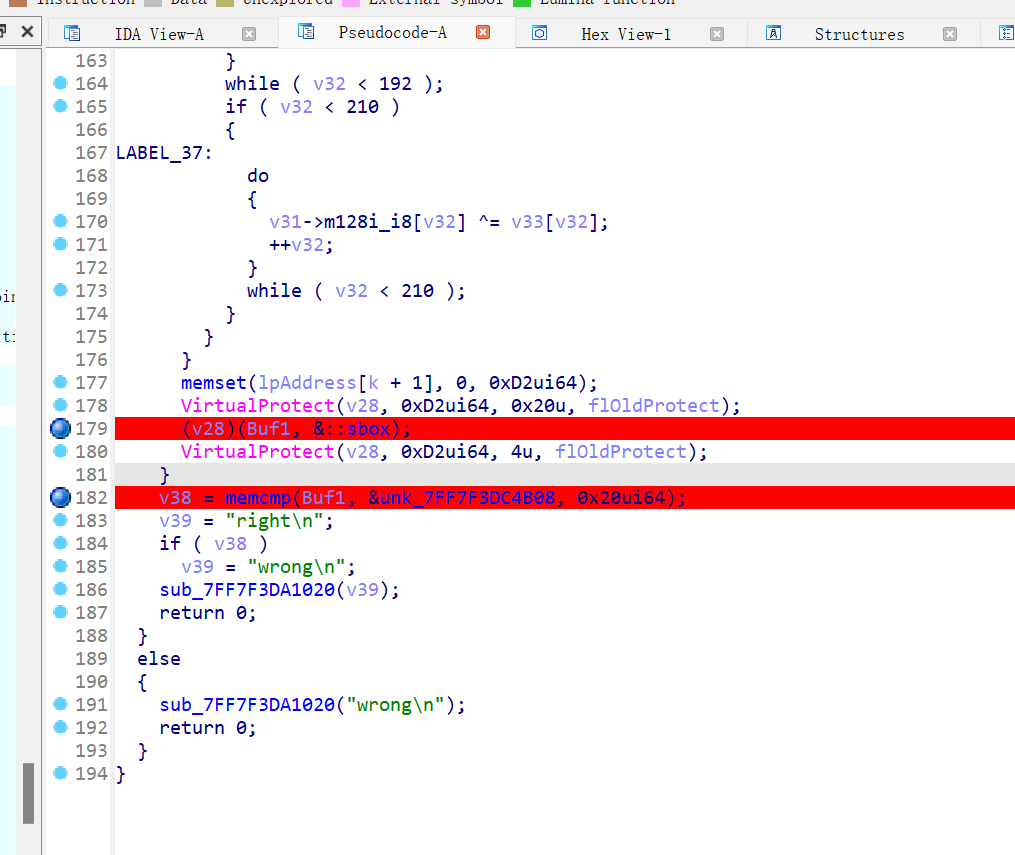The image size is (1015, 855).
Task: Click unk_7FF7F3DC4B08 in the memcmp call
Action: (x=474, y=498)
